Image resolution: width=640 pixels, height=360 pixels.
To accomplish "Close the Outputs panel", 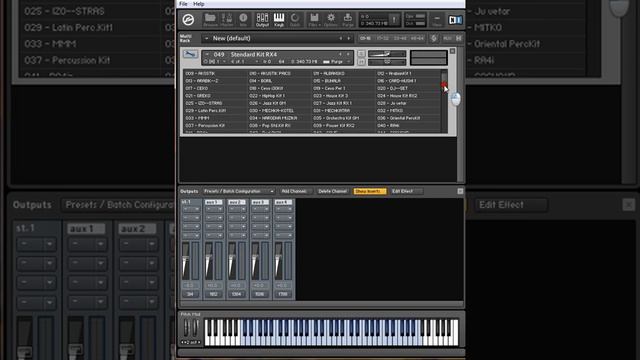I will click(460, 191).
